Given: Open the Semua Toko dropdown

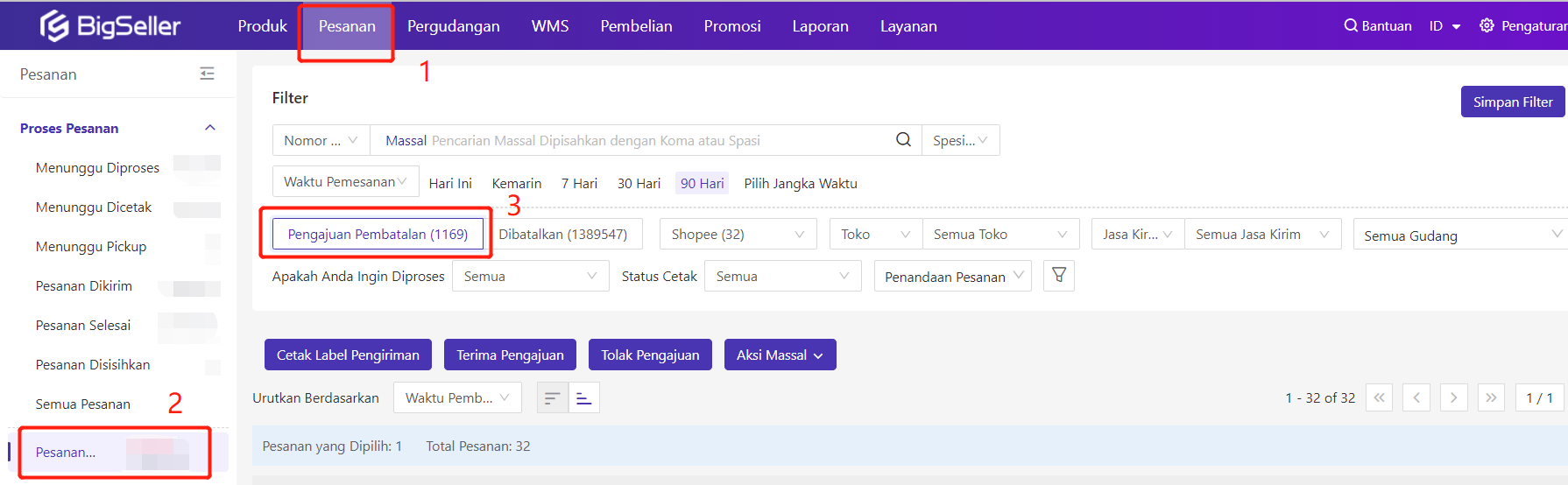Looking at the screenshot, I should pos(1000,235).
